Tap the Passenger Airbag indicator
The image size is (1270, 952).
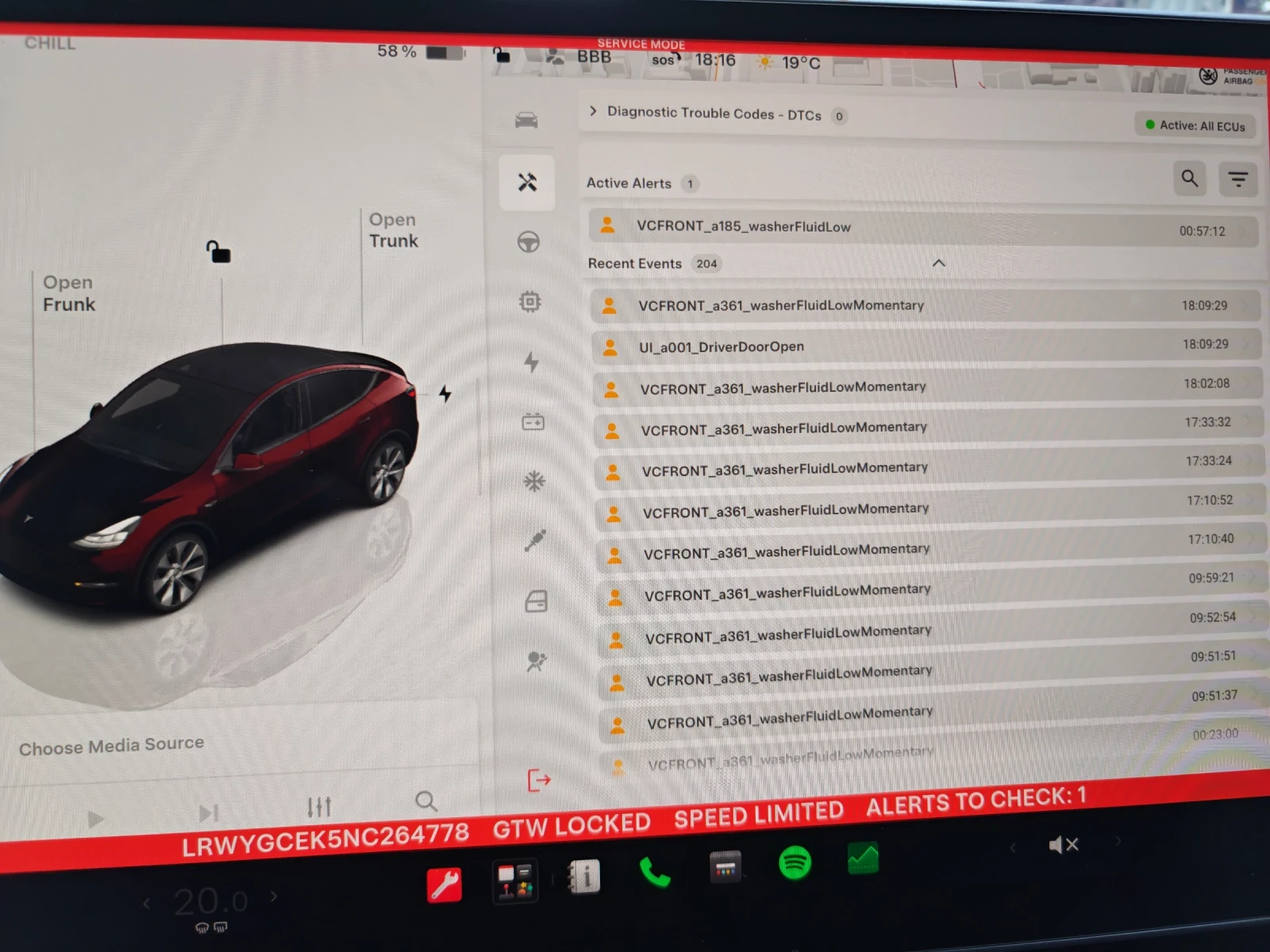(1233, 76)
